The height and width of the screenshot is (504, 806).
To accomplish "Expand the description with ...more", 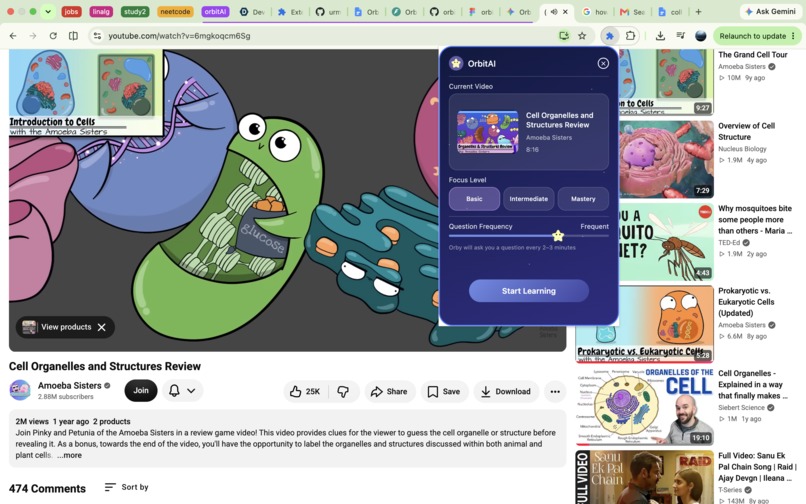I will (69, 455).
